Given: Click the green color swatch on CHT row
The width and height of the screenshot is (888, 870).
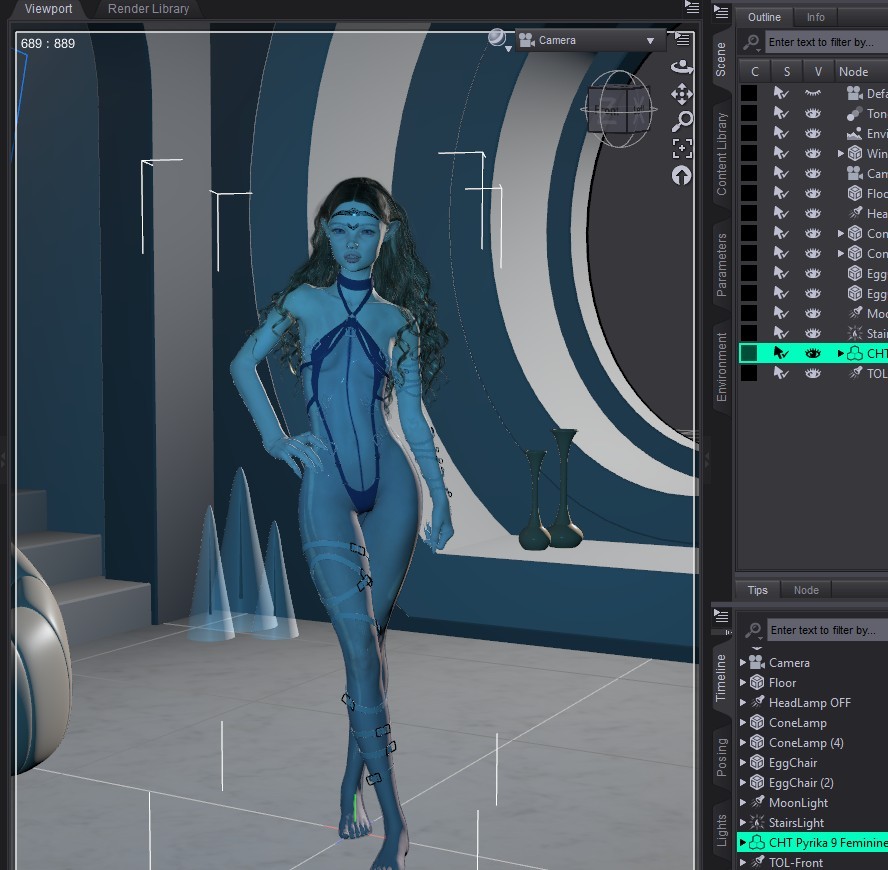Looking at the screenshot, I should tap(749, 353).
